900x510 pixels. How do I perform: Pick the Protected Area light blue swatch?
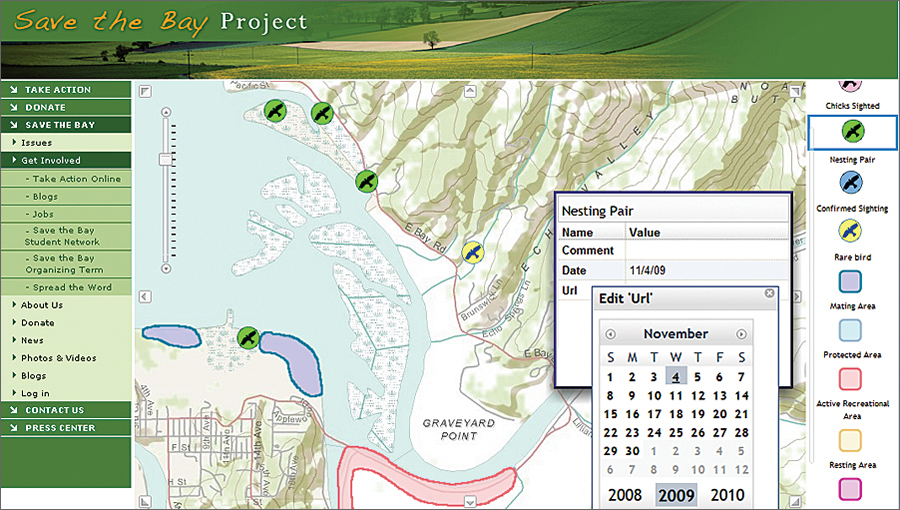tap(850, 330)
